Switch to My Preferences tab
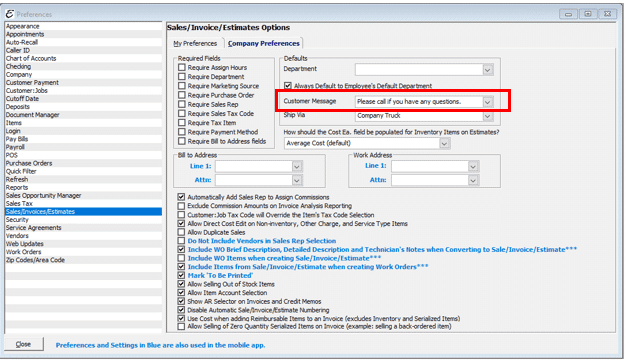The width and height of the screenshot is (626, 361). click(195, 44)
